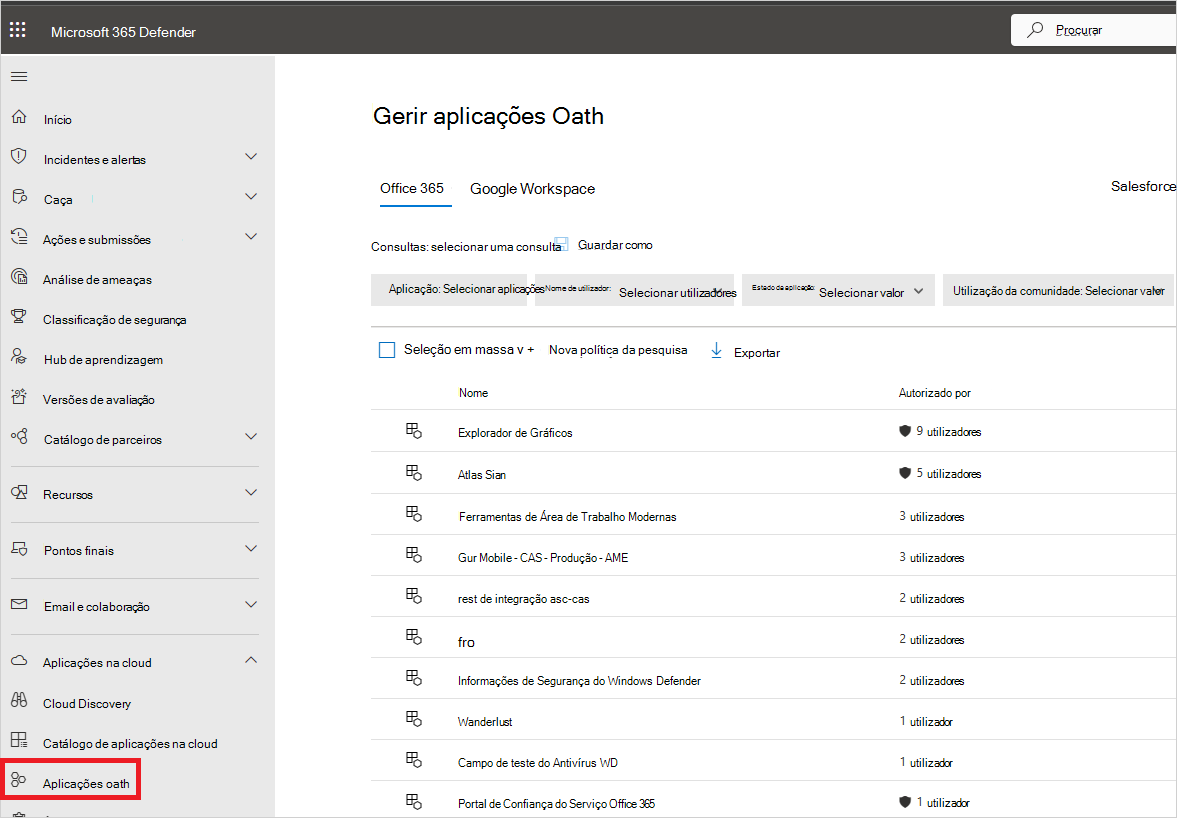Click the Exportar download icon
Image resolution: width=1177 pixels, height=818 pixels.
(x=716, y=351)
